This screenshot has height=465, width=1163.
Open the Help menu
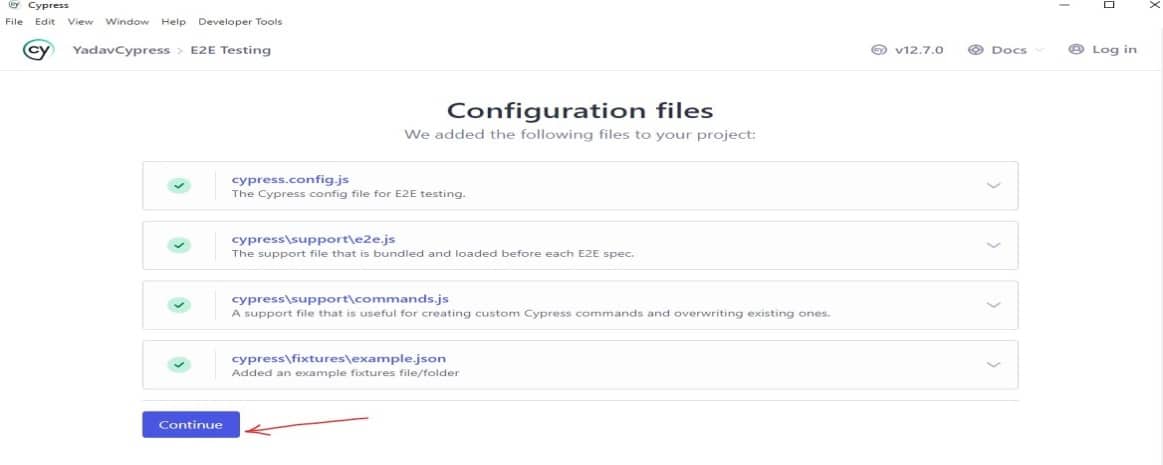(174, 22)
